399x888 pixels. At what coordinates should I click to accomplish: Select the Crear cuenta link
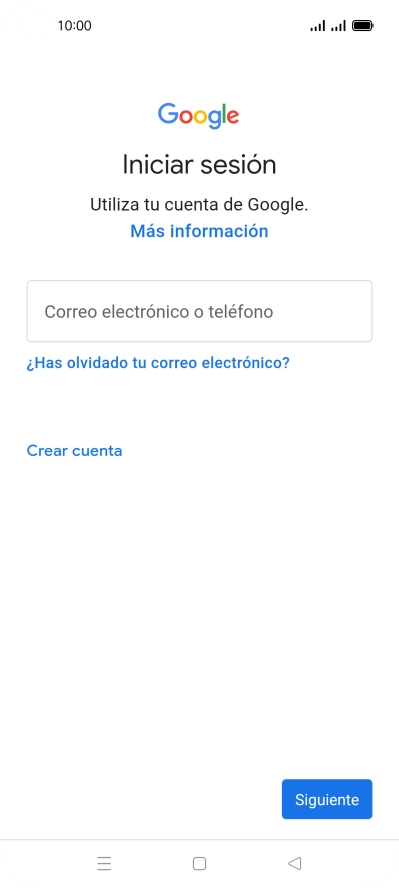74,451
